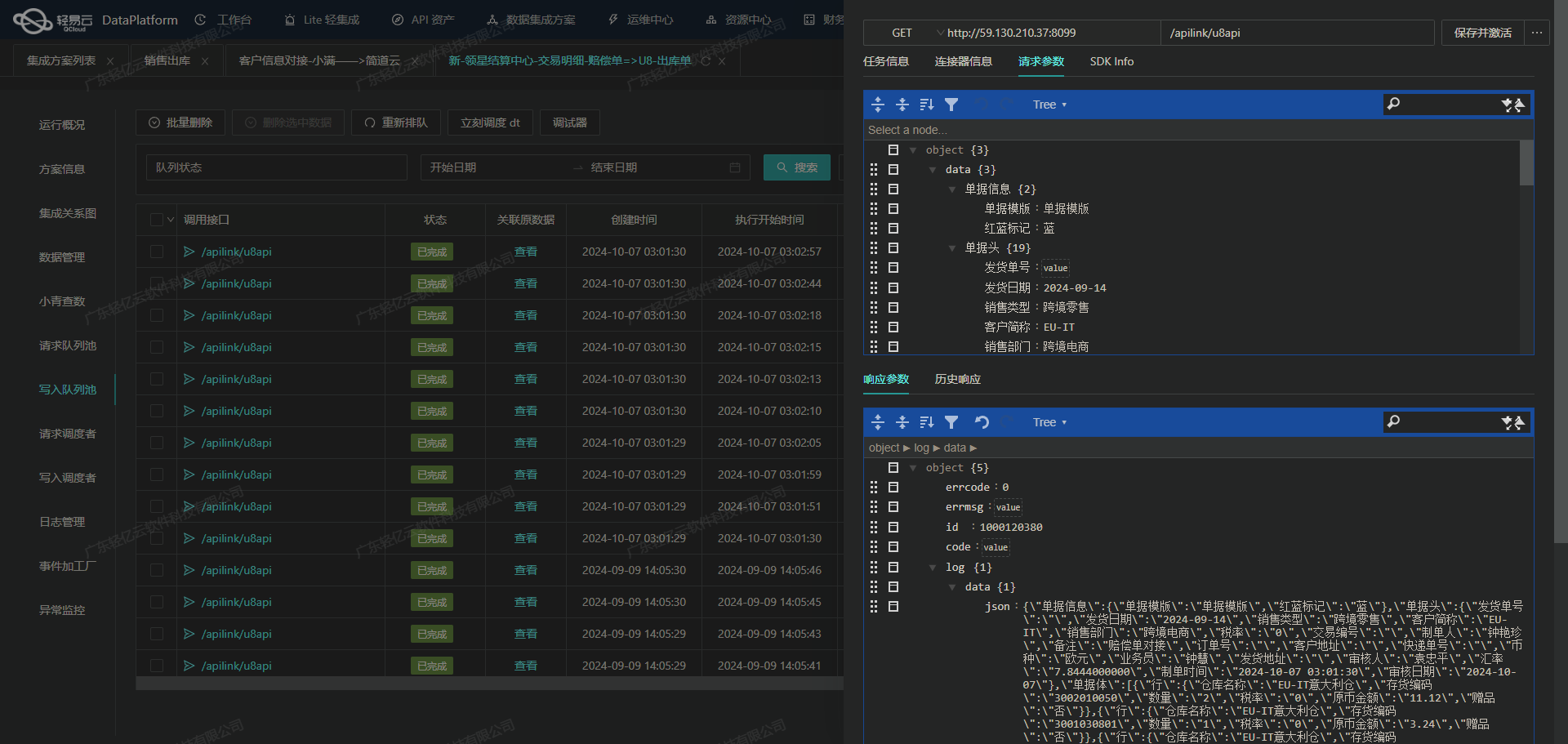Close the 销售出库 tab
The image size is (1568, 744).
tap(205, 61)
